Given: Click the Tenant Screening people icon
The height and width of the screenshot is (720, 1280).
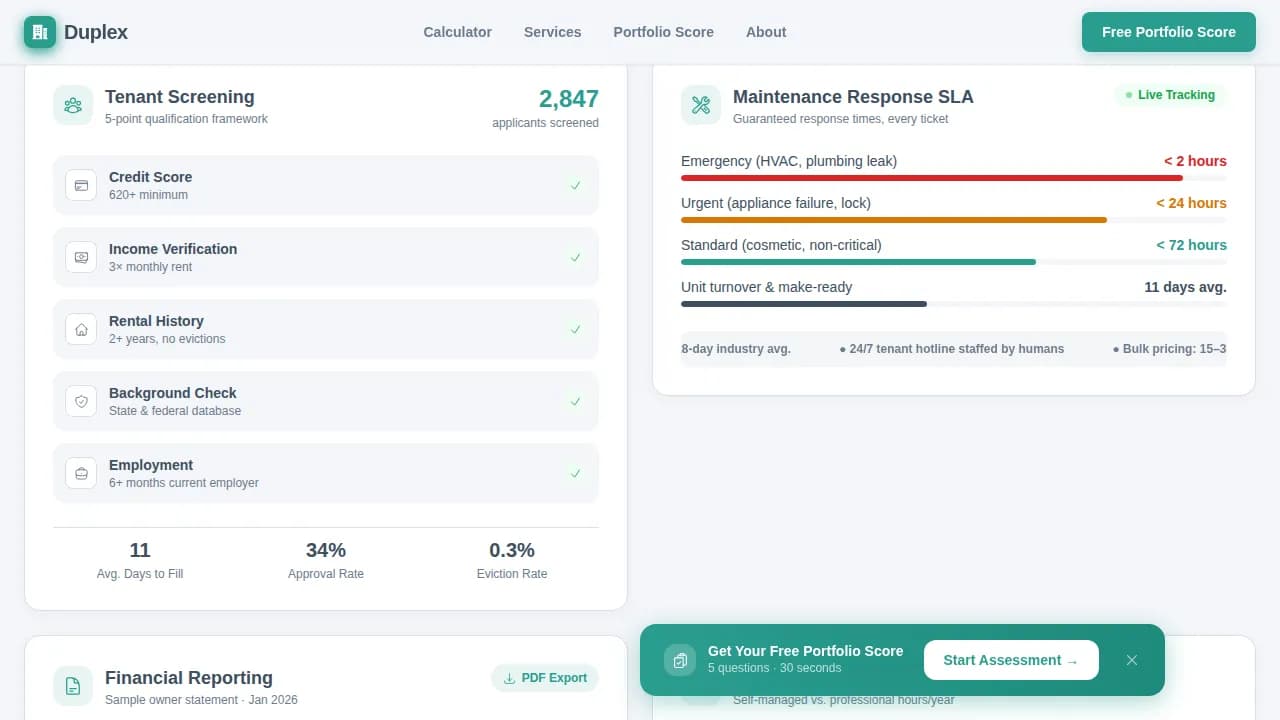Looking at the screenshot, I should click(x=73, y=105).
